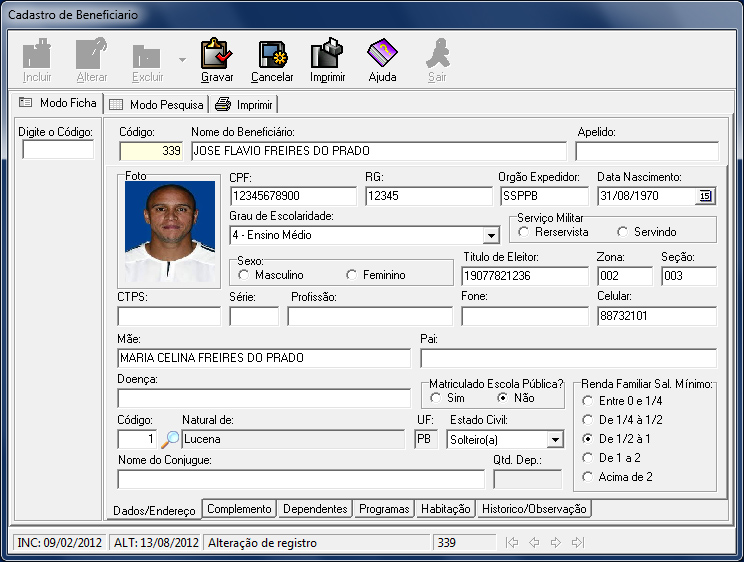
Task: Click the Digite o Código input field
Action: coord(58,150)
